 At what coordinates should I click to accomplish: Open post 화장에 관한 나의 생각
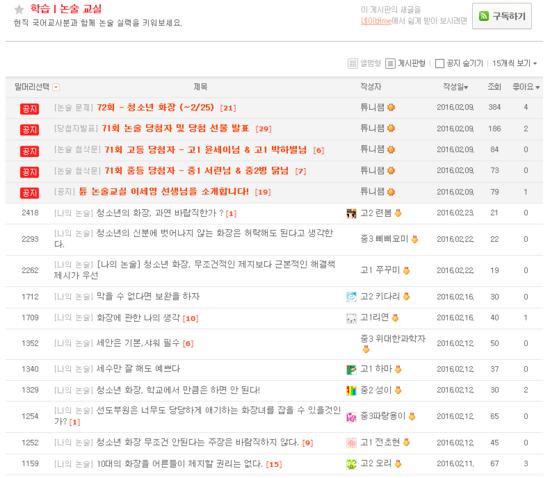click(x=138, y=318)
